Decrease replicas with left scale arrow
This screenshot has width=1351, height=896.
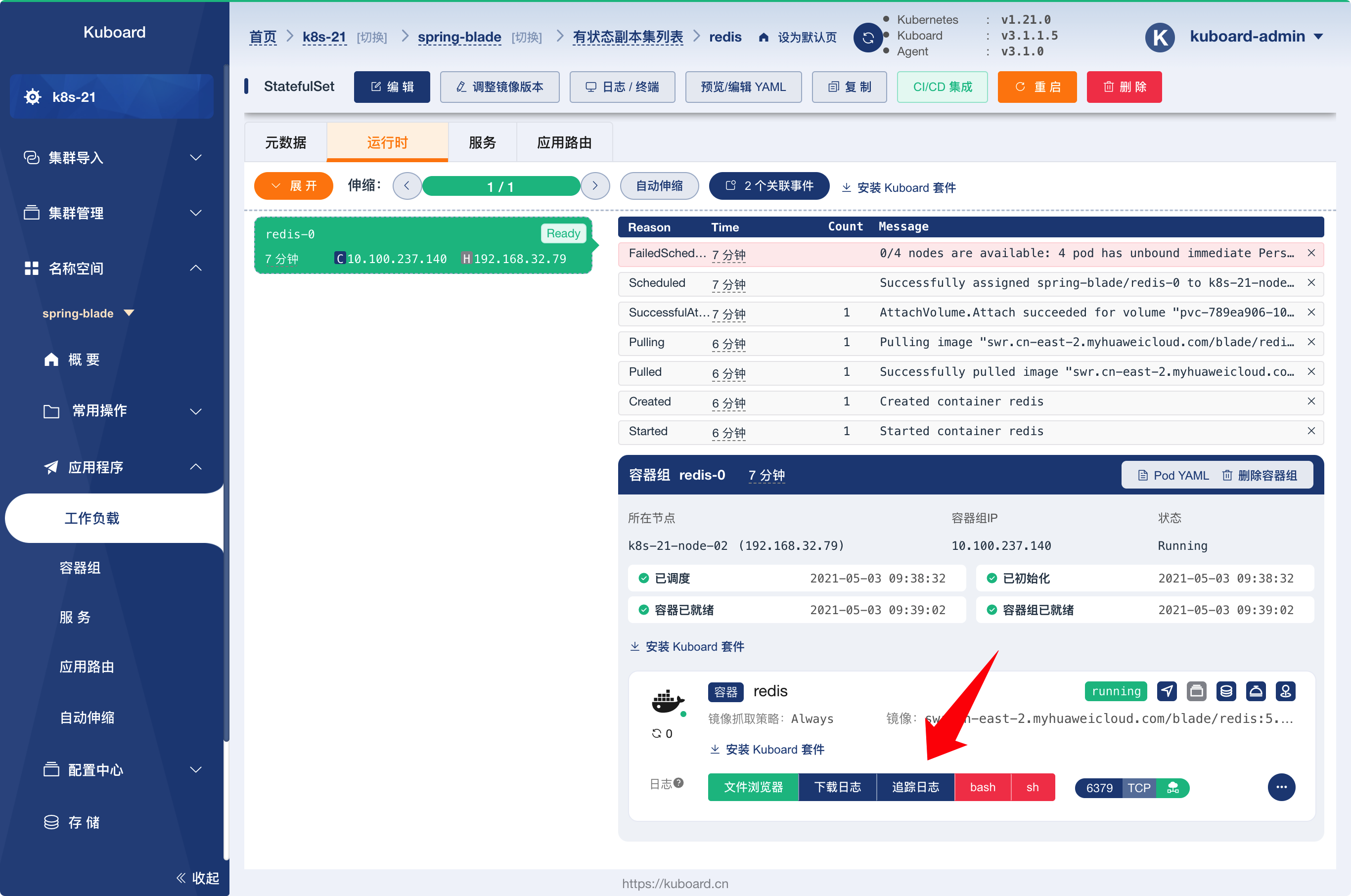tap(407, 186)
